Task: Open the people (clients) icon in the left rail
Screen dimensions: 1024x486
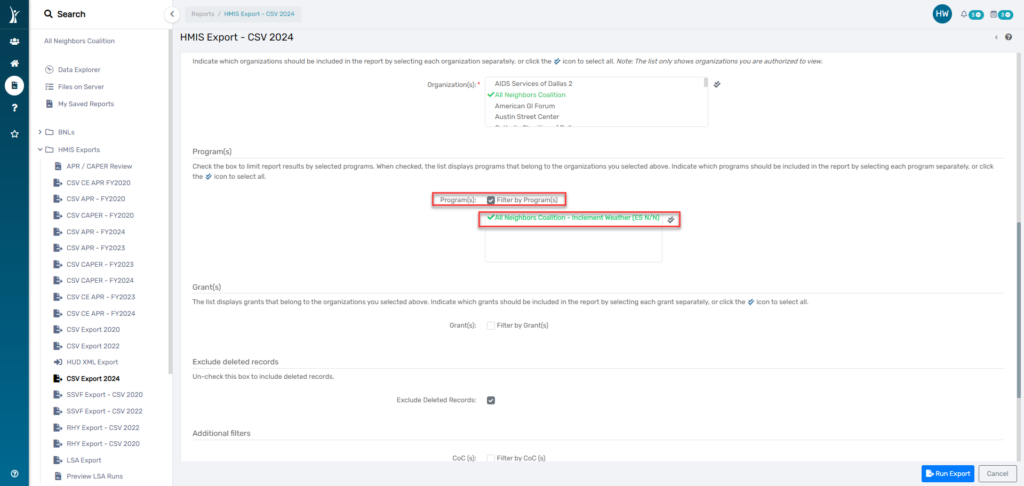Action: coord(14,41)
